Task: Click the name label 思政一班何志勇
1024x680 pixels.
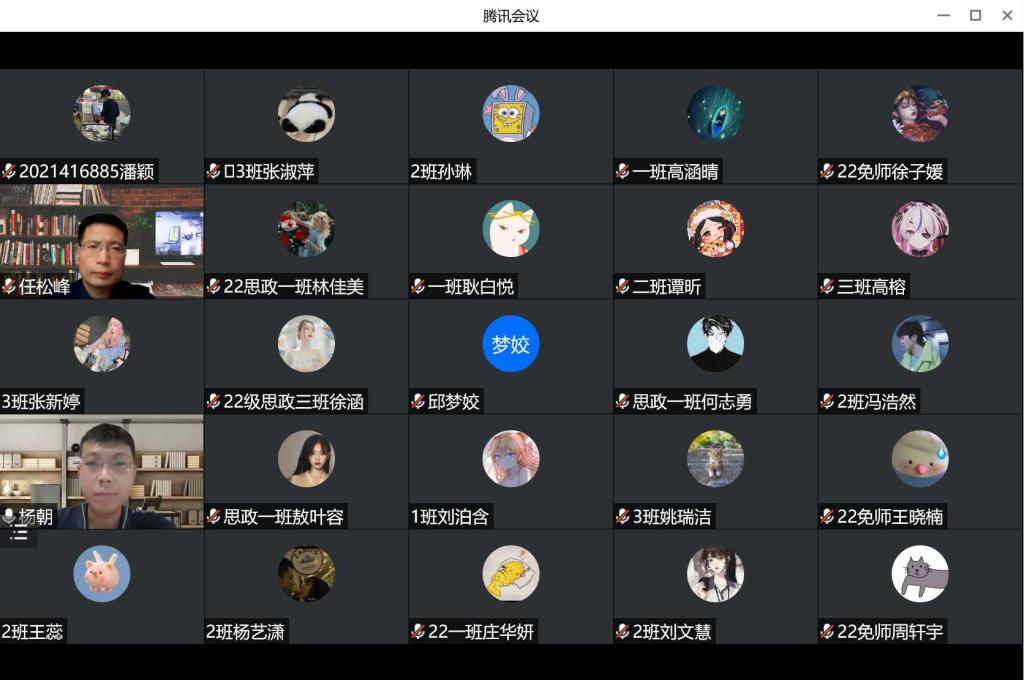Action: click(x=692, y=401)
